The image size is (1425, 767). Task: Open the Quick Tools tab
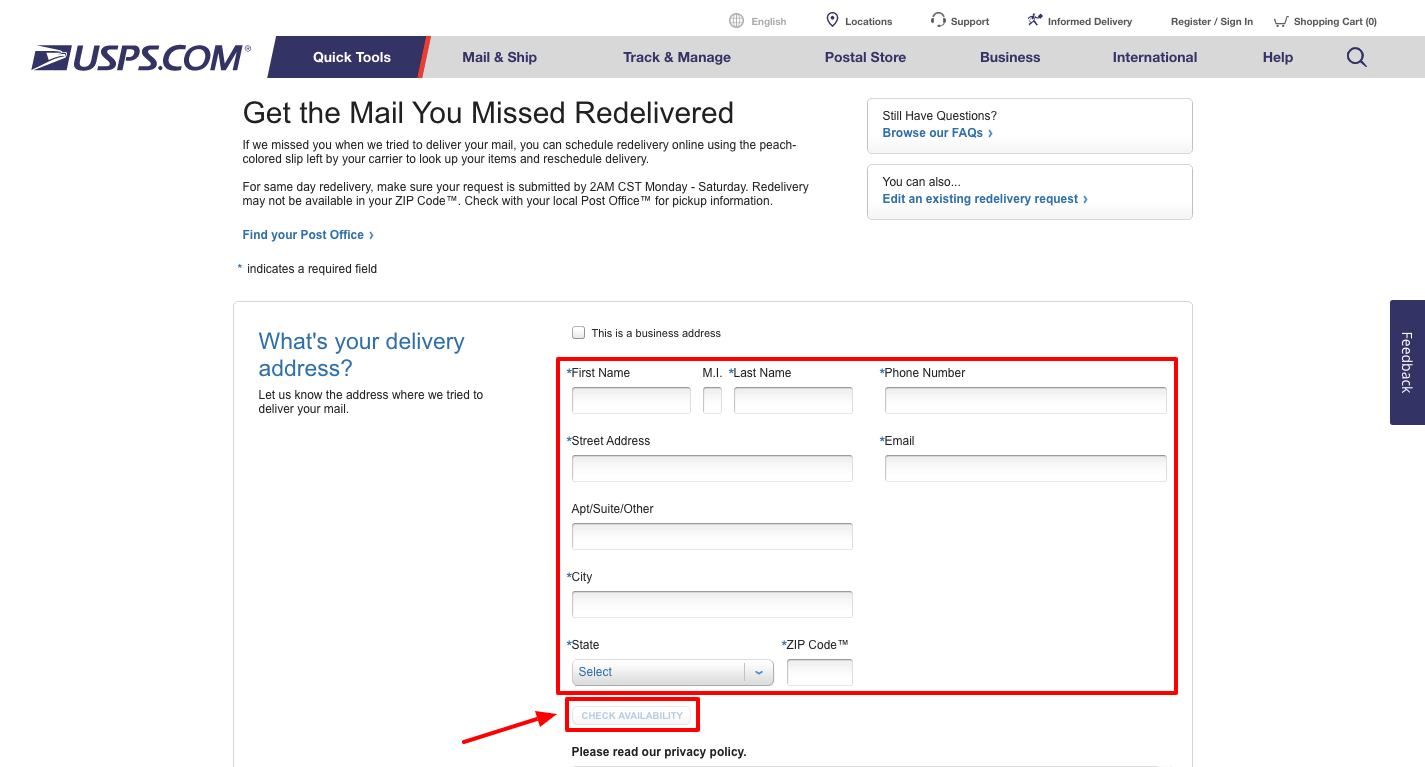[x=352, y=57]
